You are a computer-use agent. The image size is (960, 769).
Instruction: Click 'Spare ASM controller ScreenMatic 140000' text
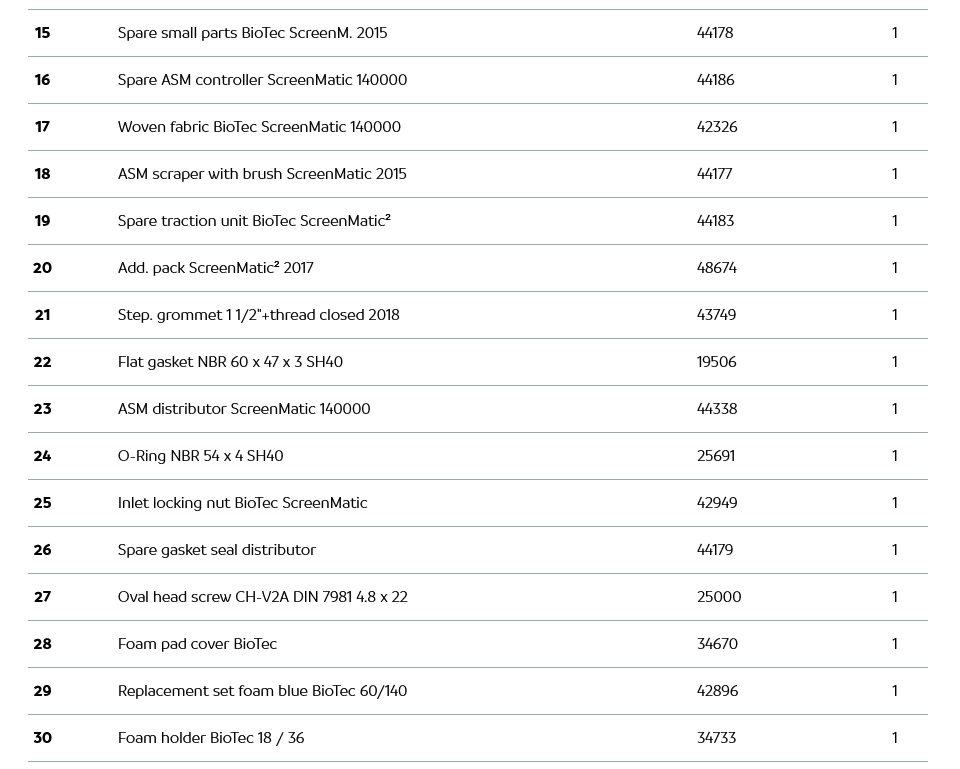pos(262,80)
